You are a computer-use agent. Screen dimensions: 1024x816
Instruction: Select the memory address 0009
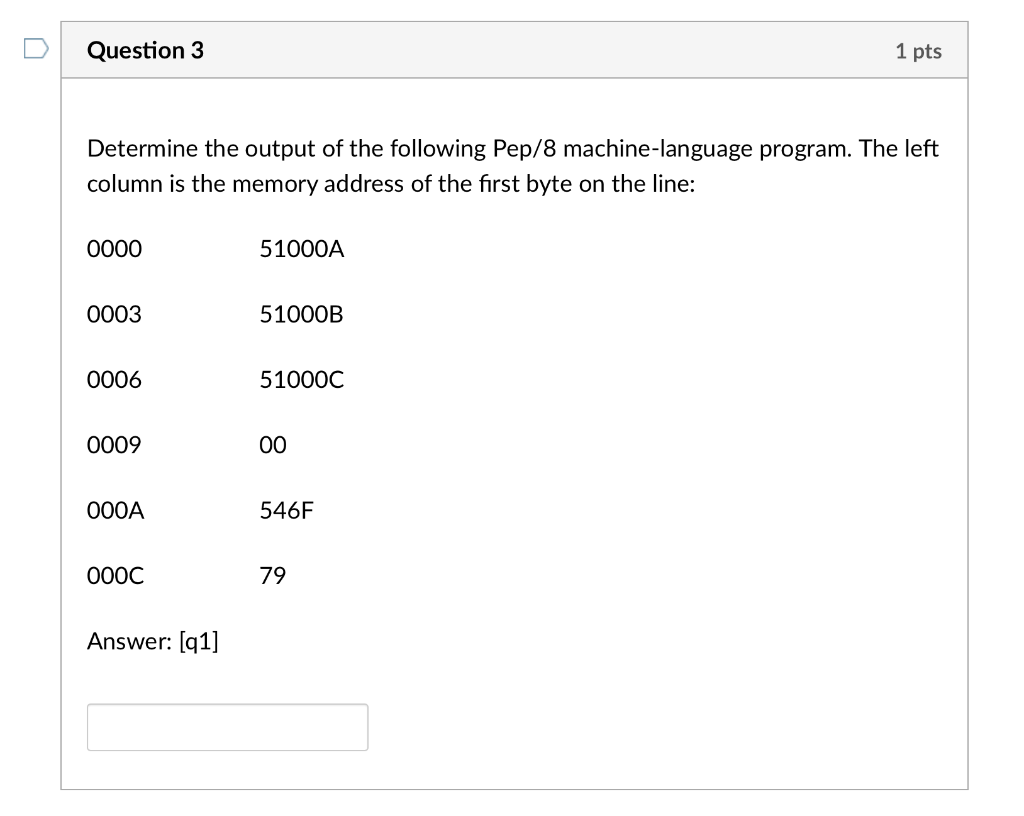[114, 445]
